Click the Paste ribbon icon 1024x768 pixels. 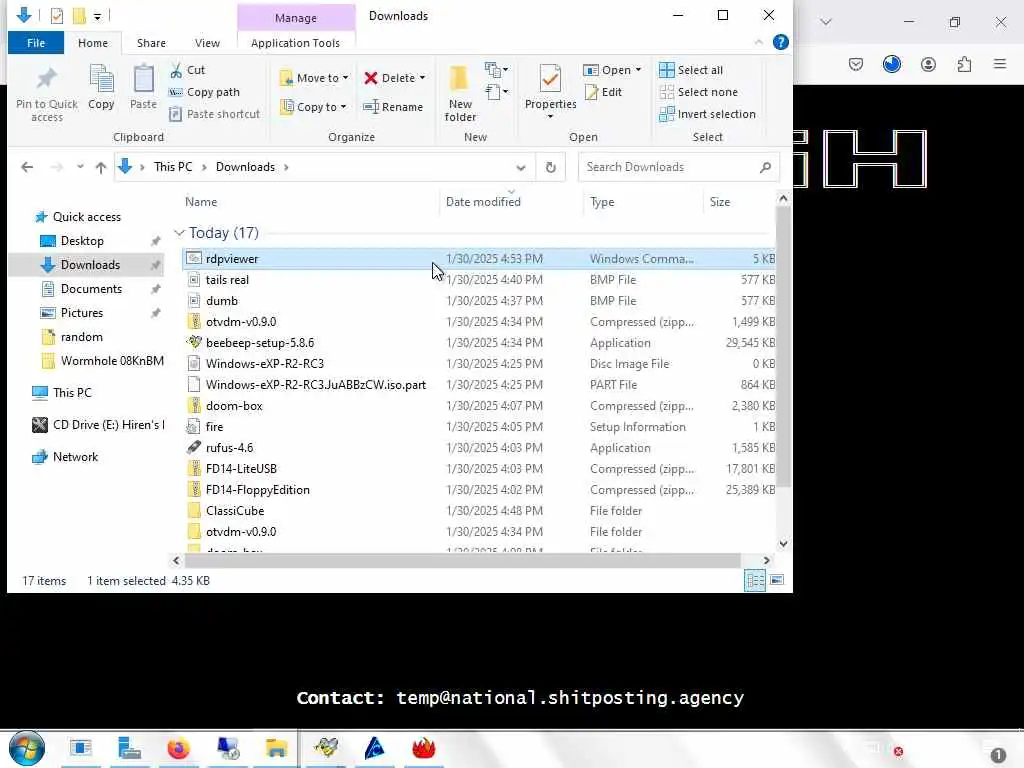(x=143, y=80)
